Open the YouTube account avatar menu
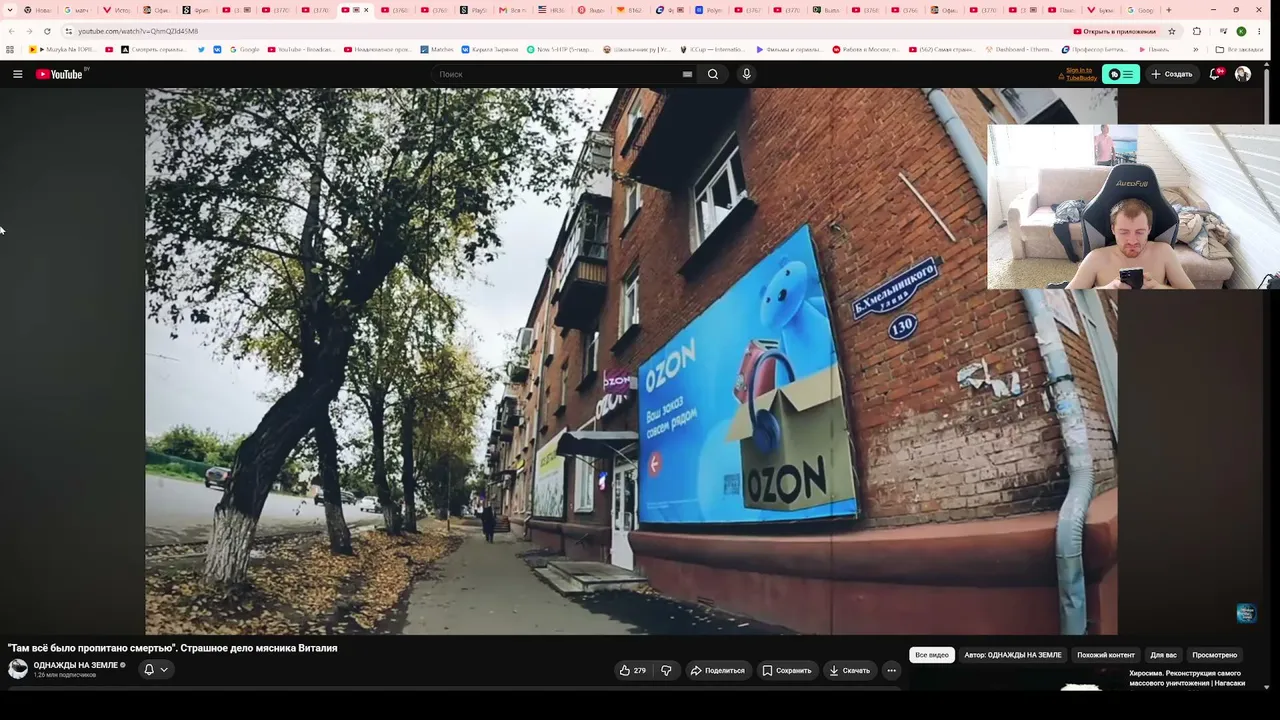The height and width of the screenshot is (720, 1280). (1243, 74)
